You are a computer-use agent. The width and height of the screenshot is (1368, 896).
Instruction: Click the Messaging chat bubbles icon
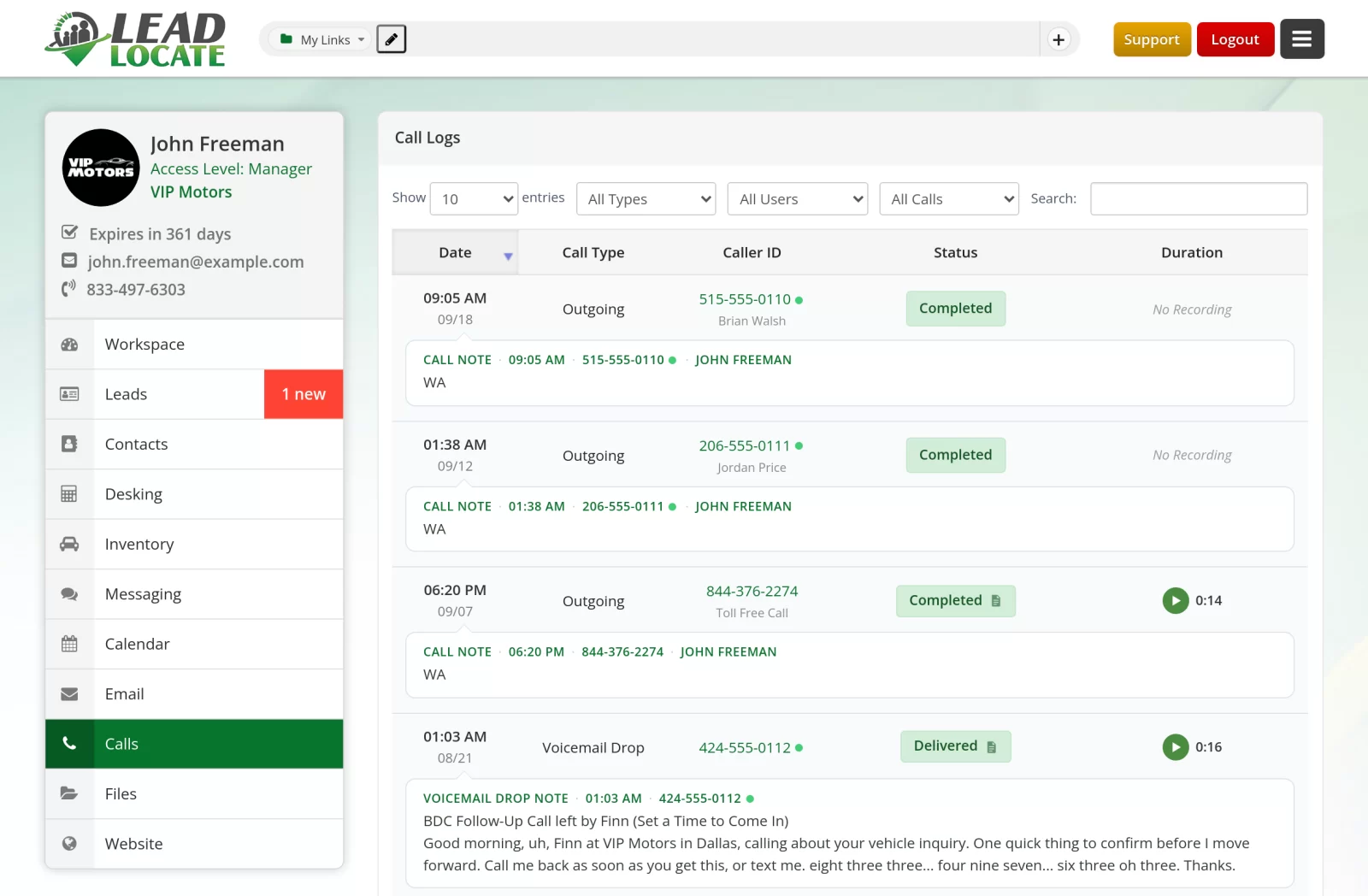point(69,594)
